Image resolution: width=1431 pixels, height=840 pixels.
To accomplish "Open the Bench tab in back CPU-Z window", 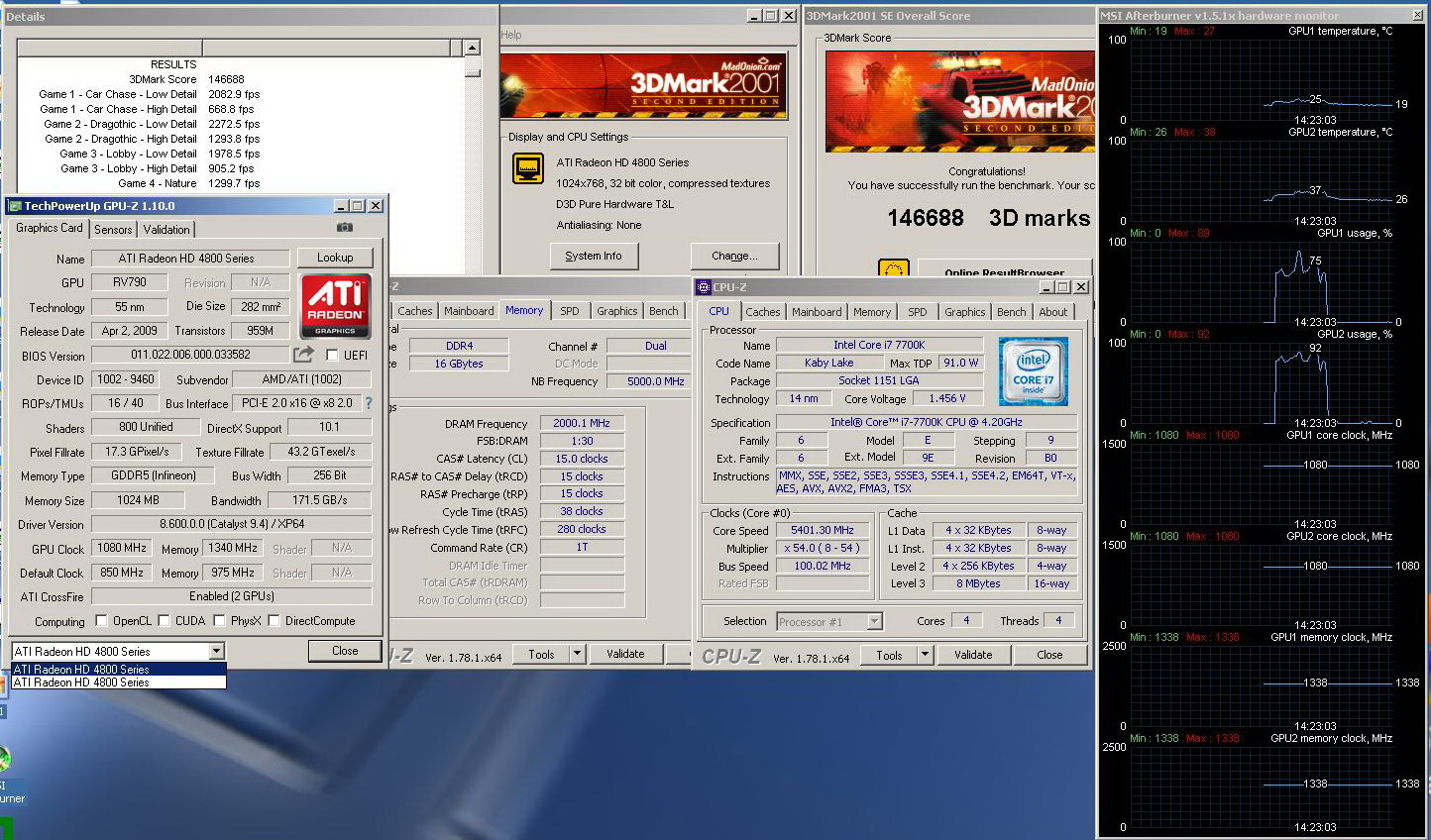I will (664, 311).
